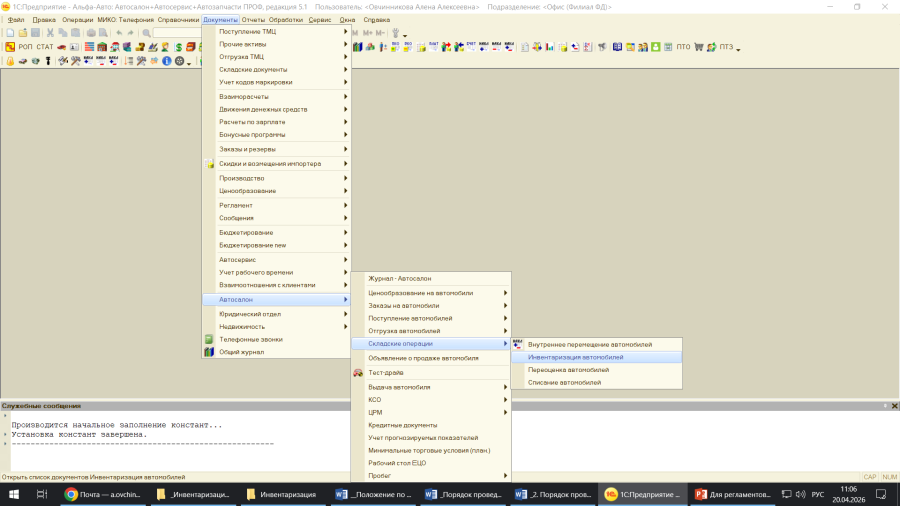Screen dimensions: 900x506
Task: Open Журнал - Автосалон
Action: [431, 278]
